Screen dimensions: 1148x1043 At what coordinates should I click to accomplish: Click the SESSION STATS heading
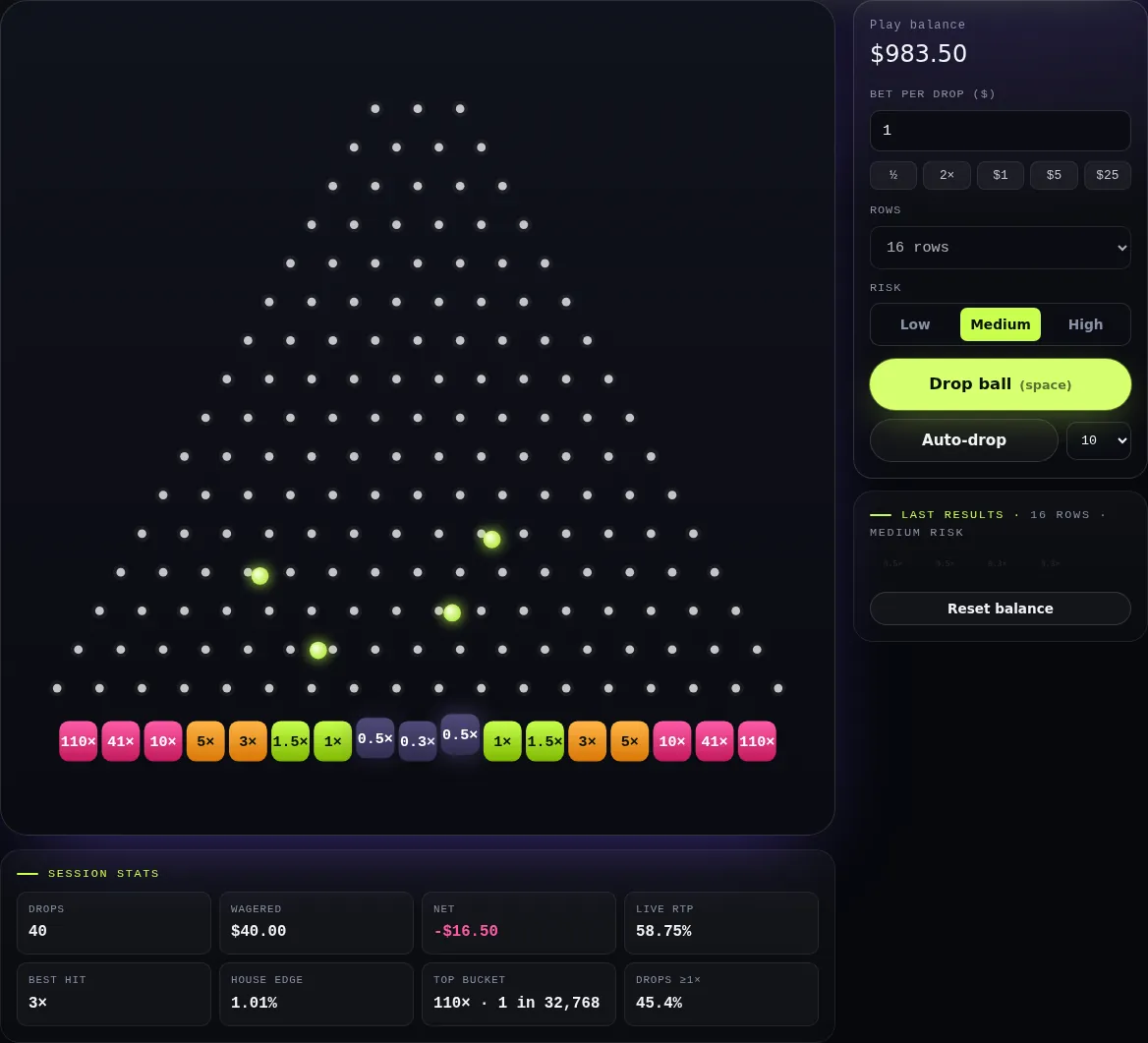point(103,873)
